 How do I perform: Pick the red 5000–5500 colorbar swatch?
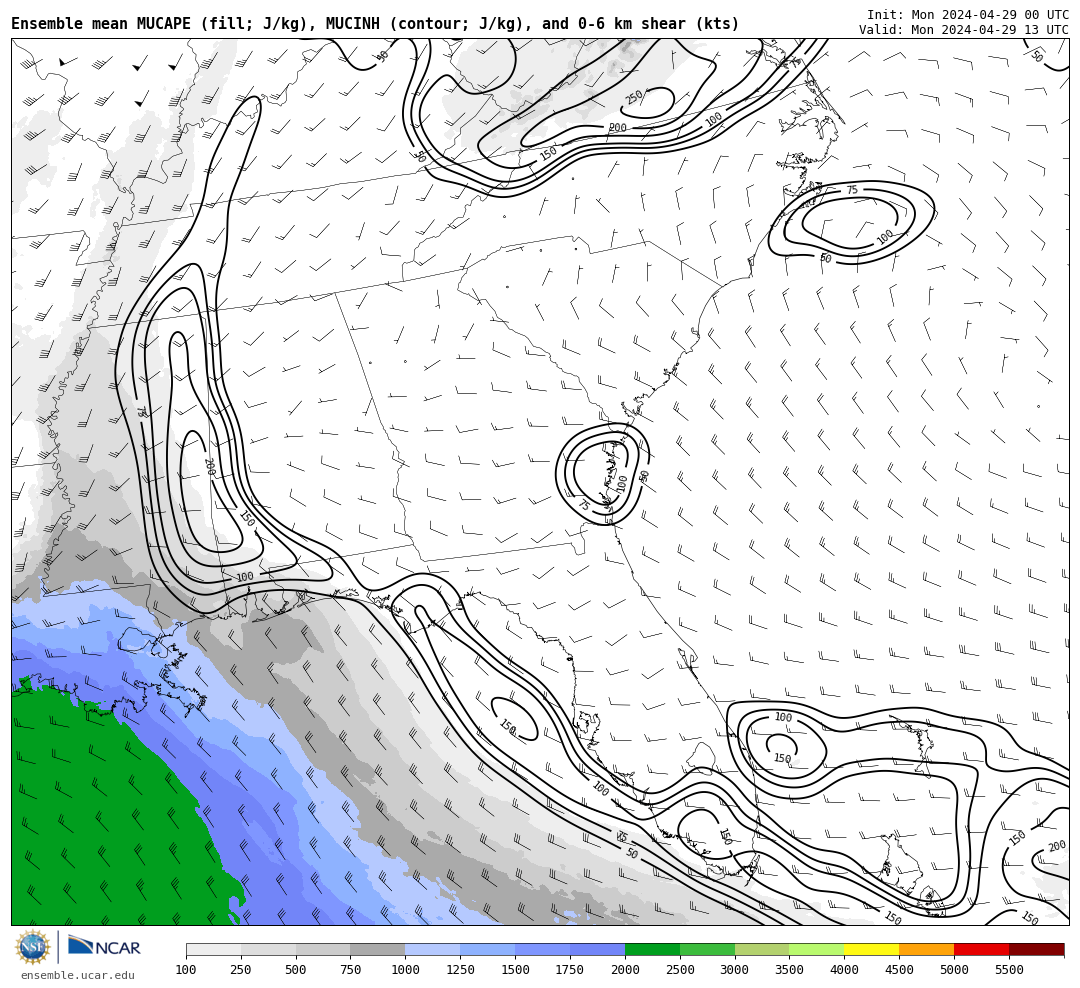coord(982,949)
